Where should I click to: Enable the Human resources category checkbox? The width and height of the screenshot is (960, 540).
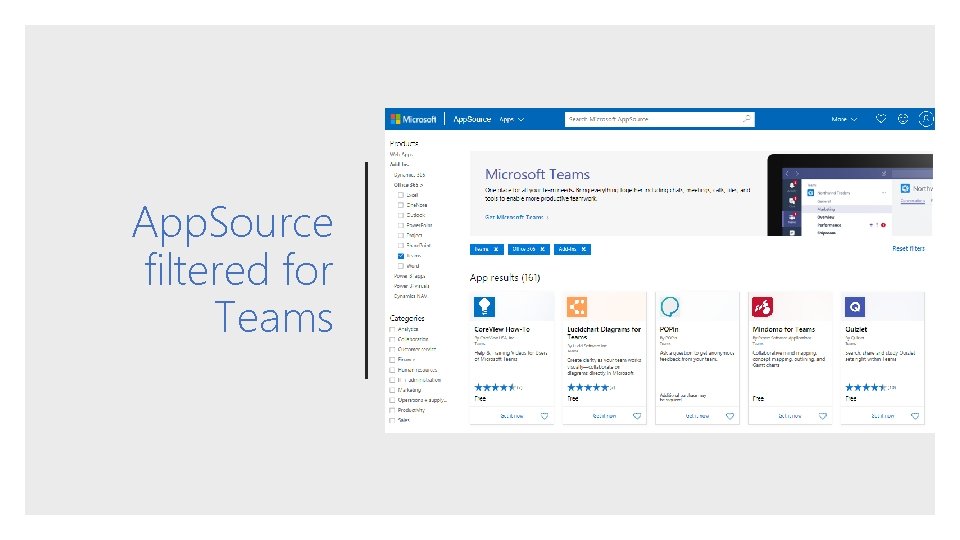click(392, 370)
